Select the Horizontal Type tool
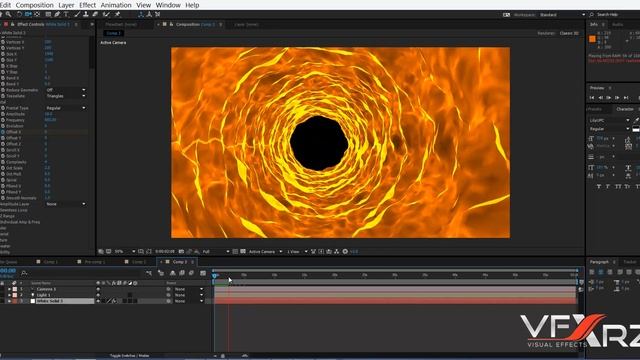640x360 pixels. tap(66, 14)
